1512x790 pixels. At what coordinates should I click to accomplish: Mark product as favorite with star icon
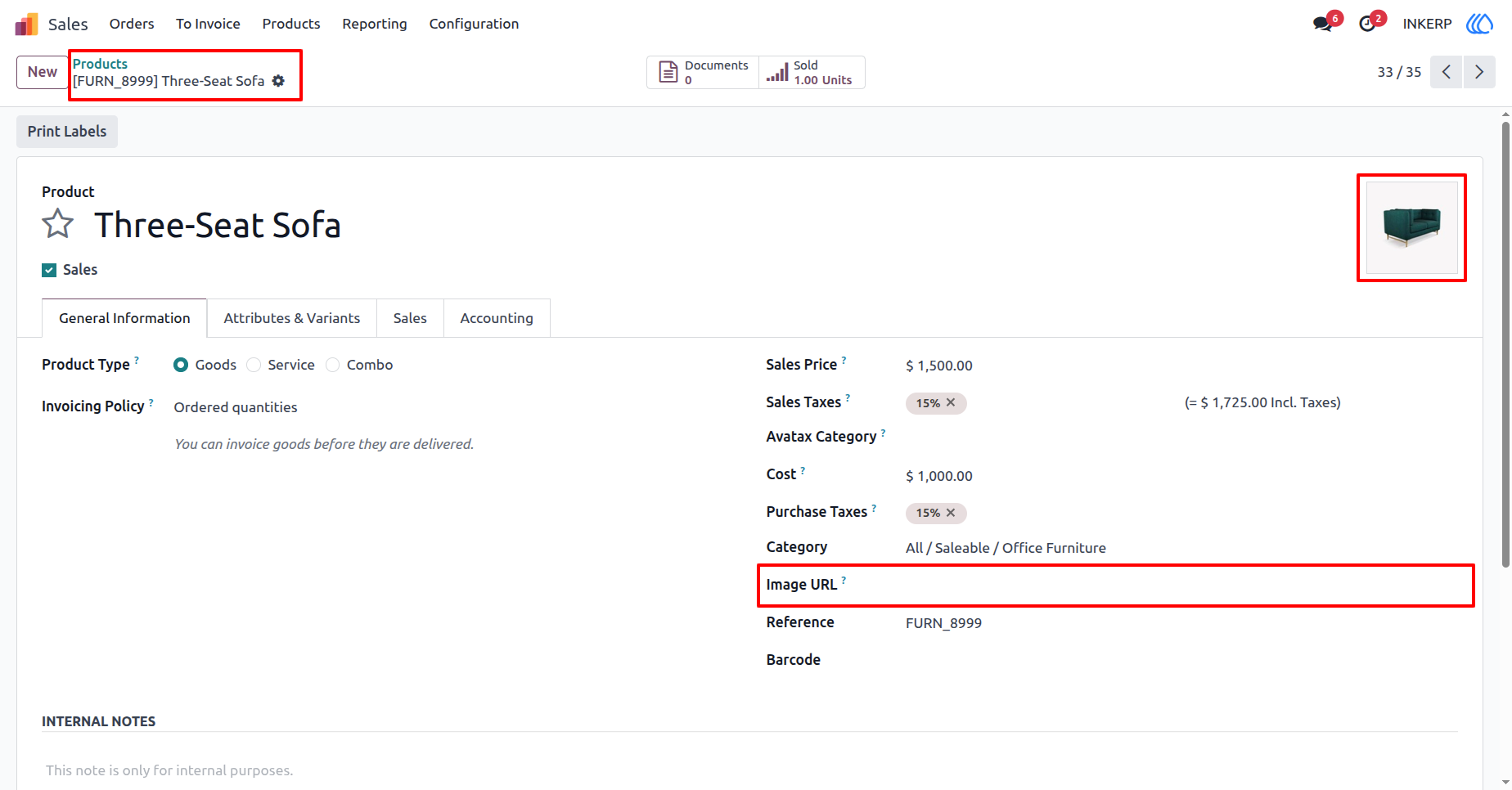click(x=58, y=223)
